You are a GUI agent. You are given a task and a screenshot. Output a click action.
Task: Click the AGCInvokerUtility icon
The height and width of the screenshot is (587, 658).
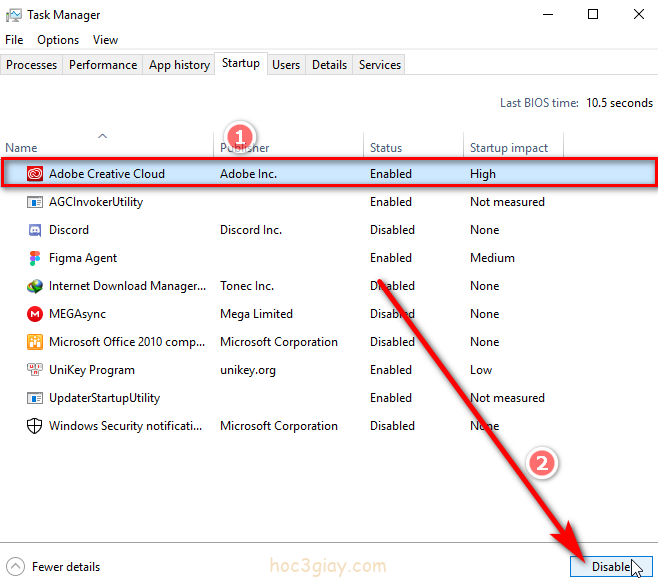34,202
